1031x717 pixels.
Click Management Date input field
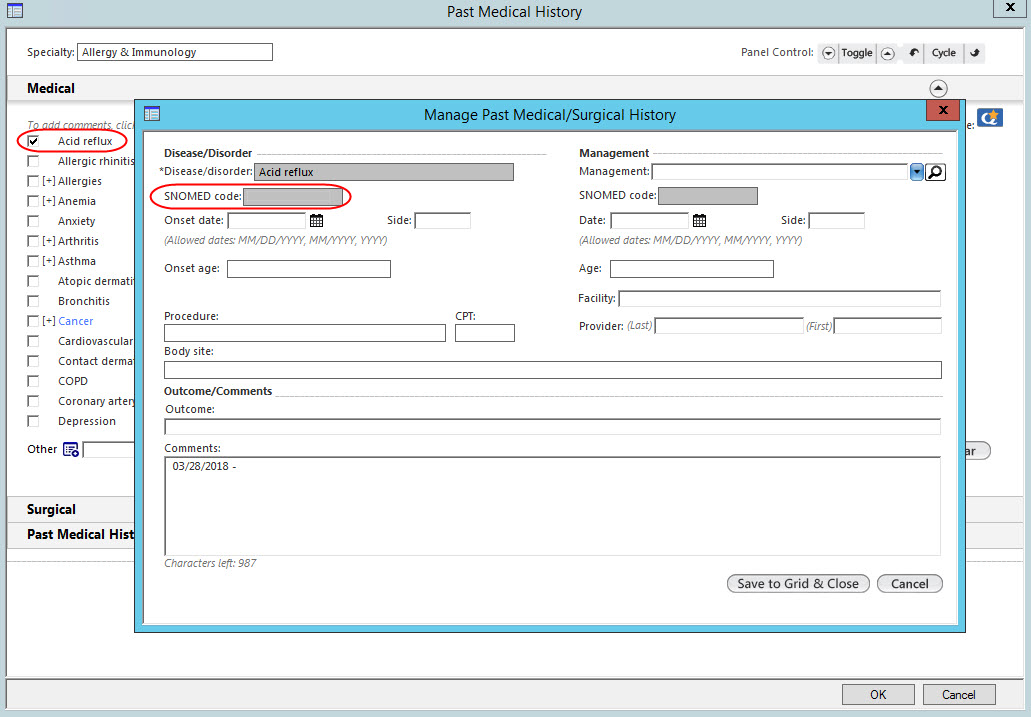650,220
